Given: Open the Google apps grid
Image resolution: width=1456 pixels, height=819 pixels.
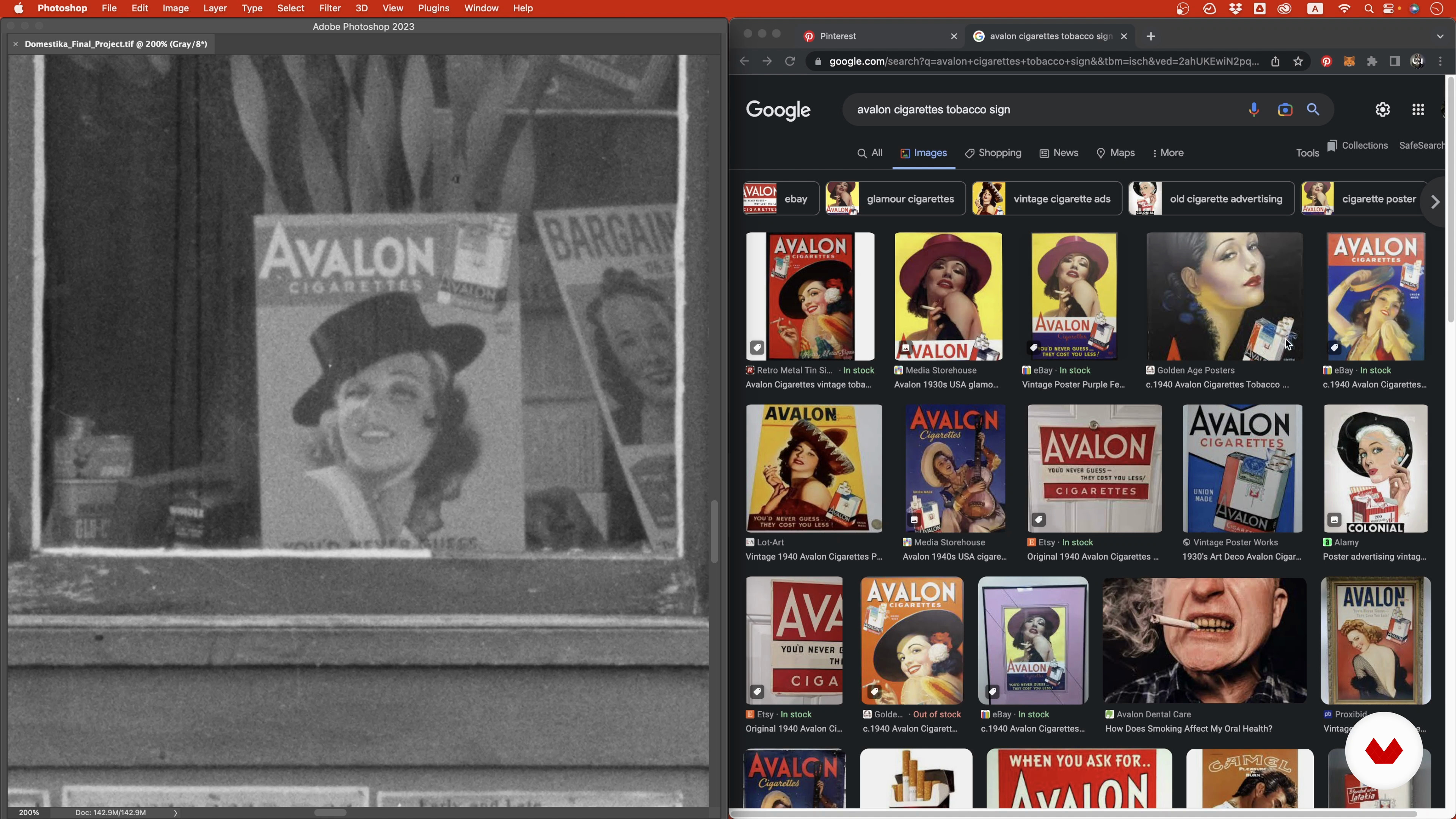Looking at the screenshot, I should 1418,110.
